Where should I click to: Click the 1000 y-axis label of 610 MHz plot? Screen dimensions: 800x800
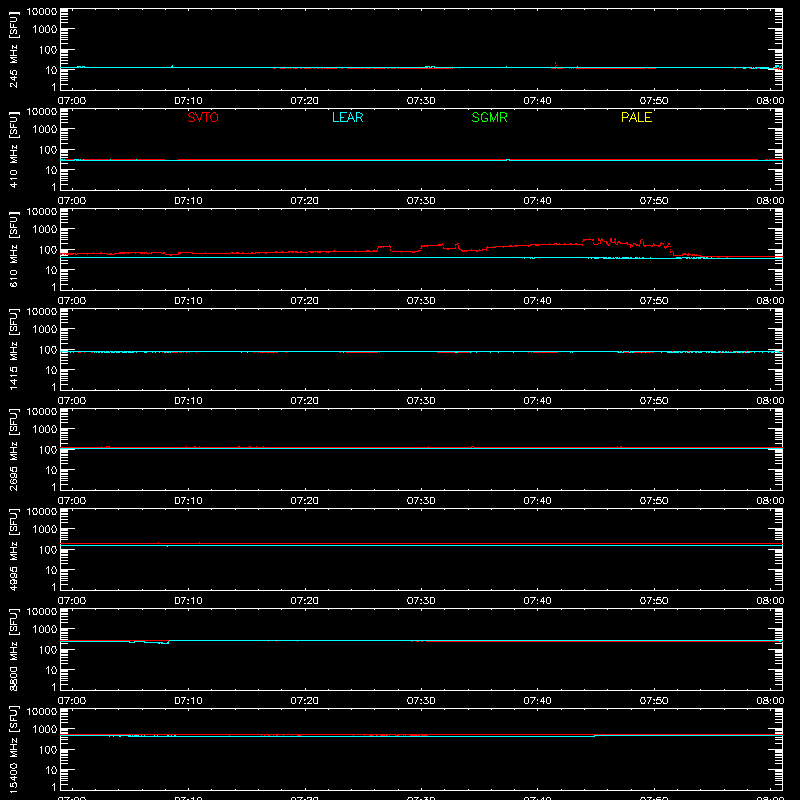pos(45,230)
